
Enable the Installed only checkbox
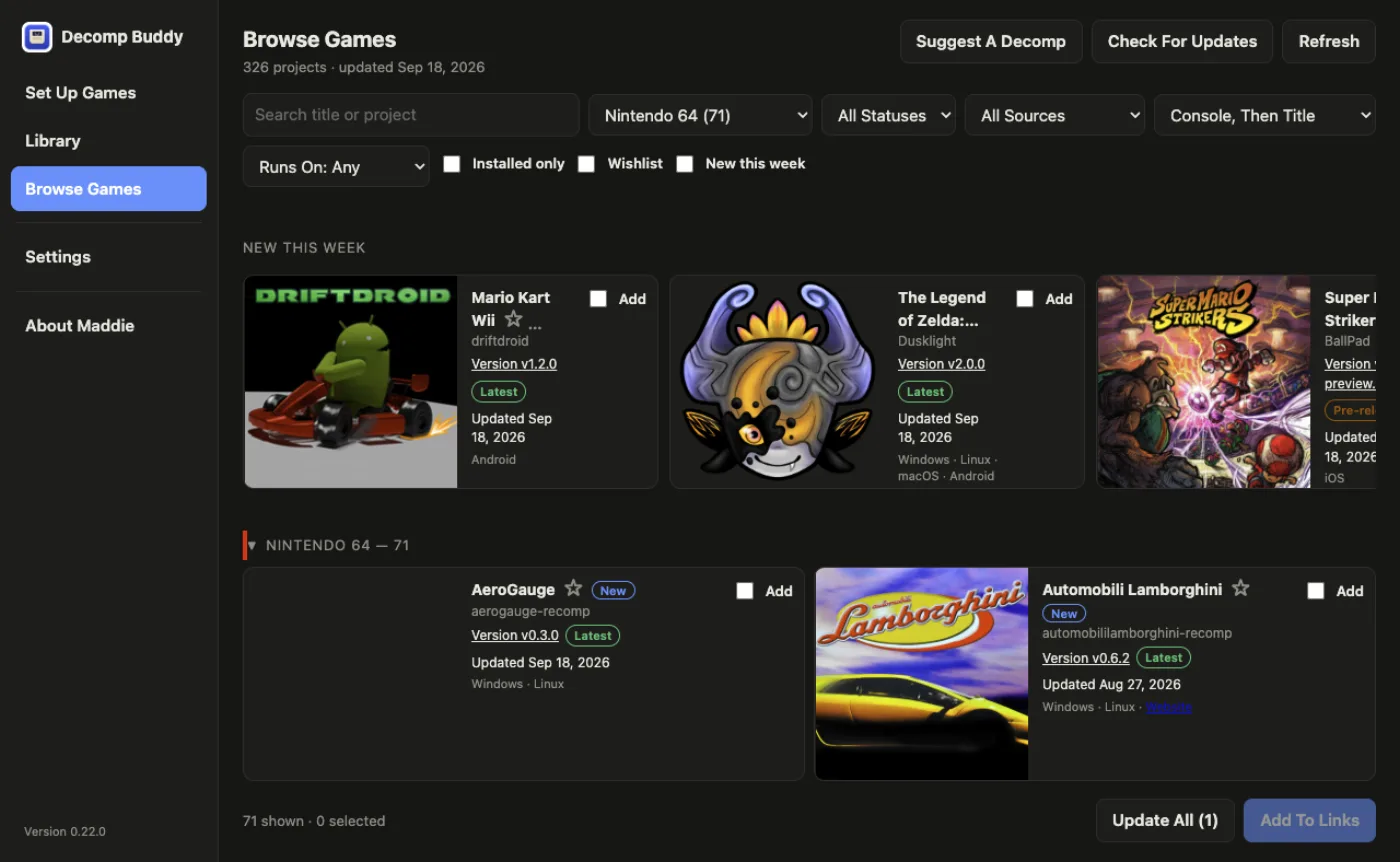point(452,164)
